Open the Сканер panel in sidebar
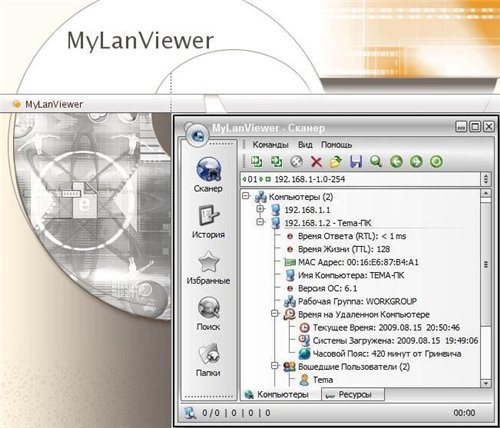The height and width of the screenshot is (428, 500). pyautogui.click(x=208, y=174)
